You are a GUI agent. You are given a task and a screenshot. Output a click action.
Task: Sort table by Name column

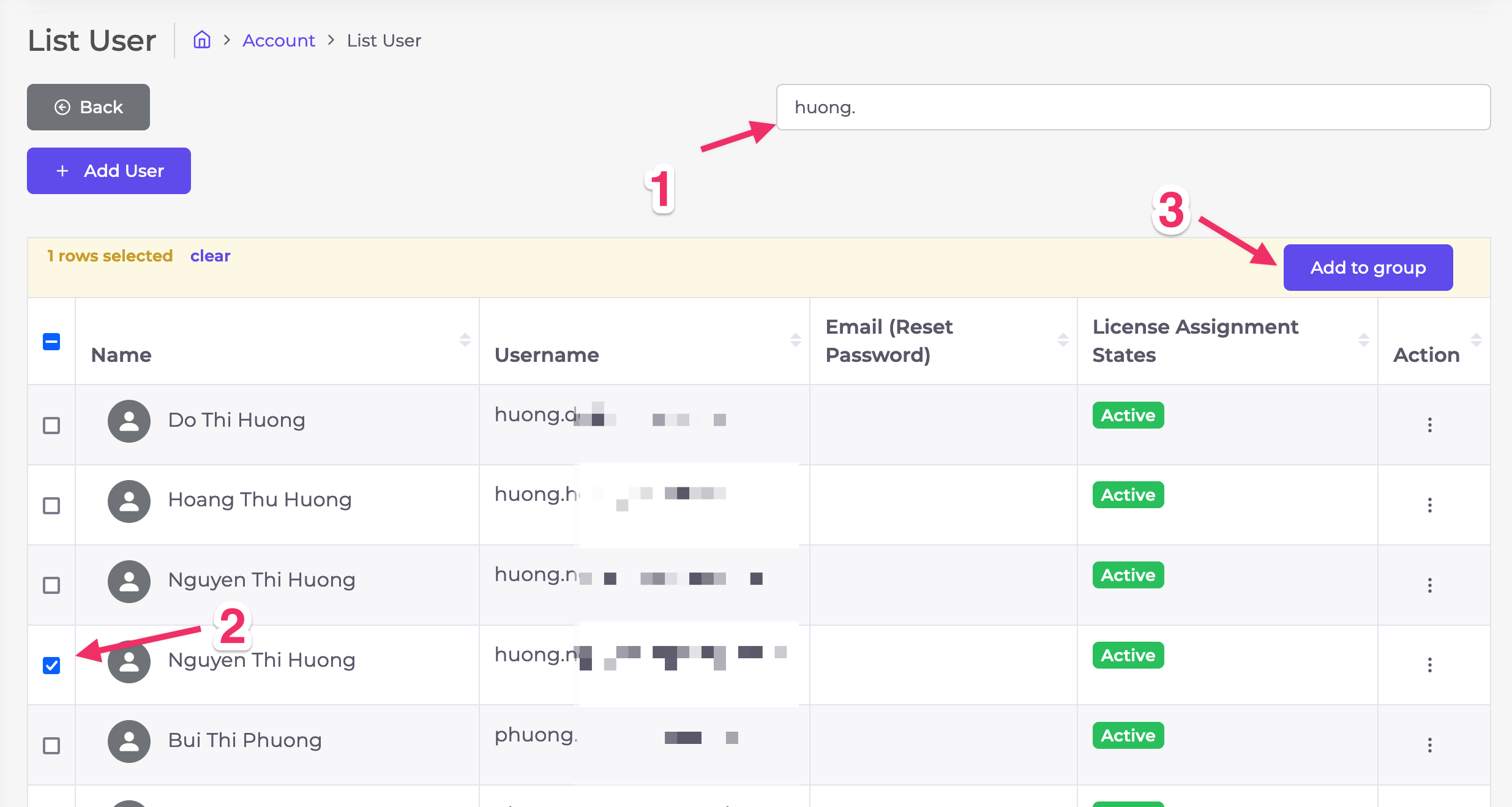tap(465, 340)
